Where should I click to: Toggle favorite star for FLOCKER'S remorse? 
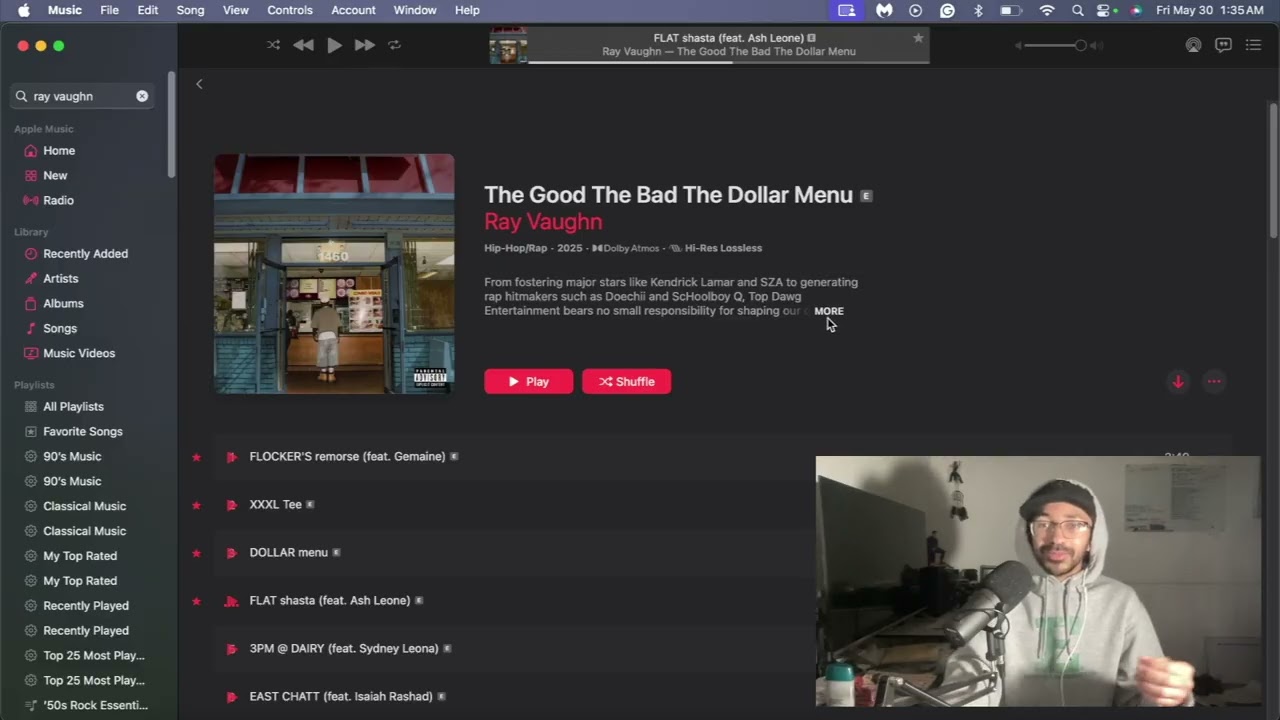196,457
